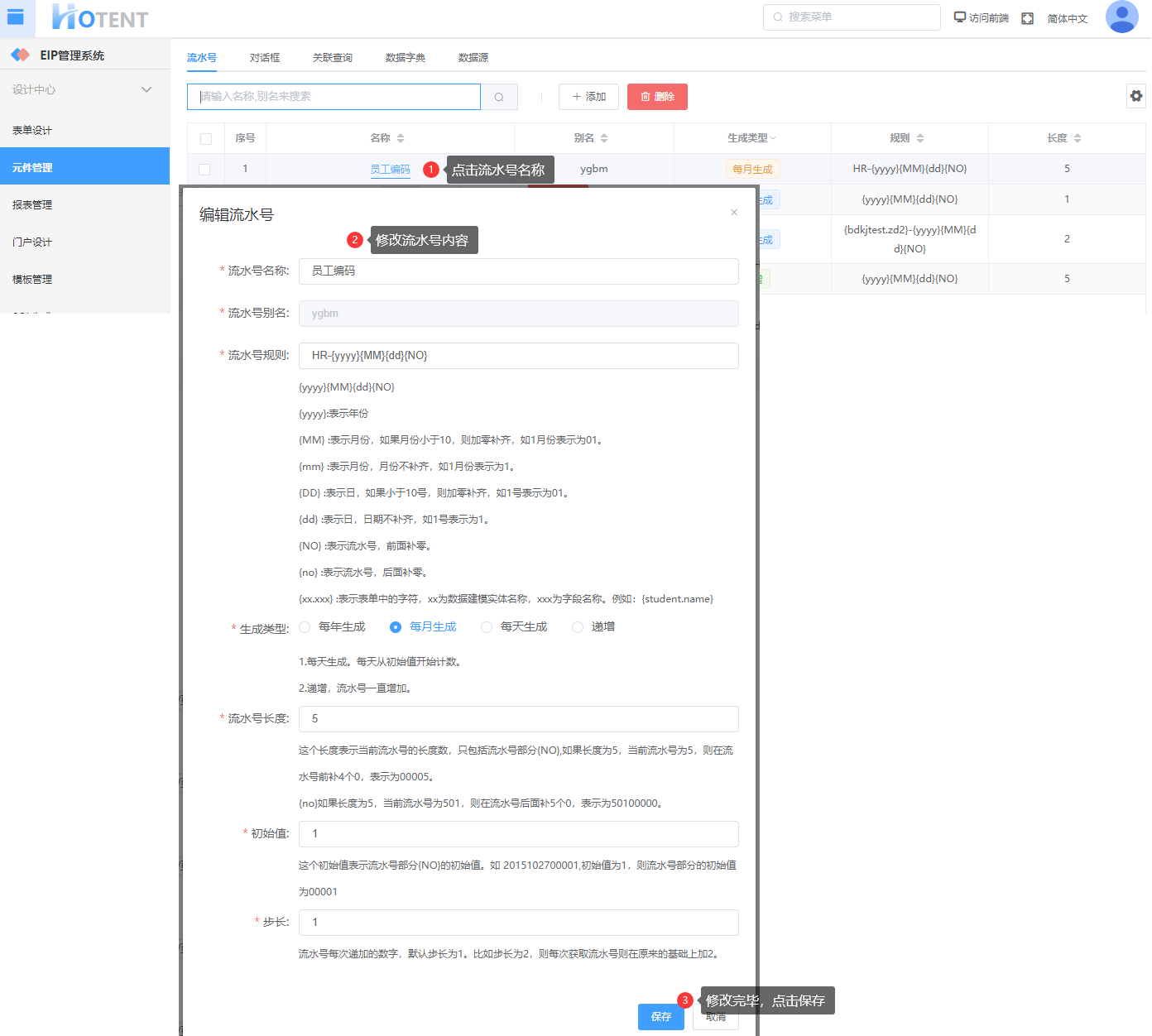Tick the select-all checkbox in the table header
This screenshot has height=1036, width=1152.
point(206,139)
